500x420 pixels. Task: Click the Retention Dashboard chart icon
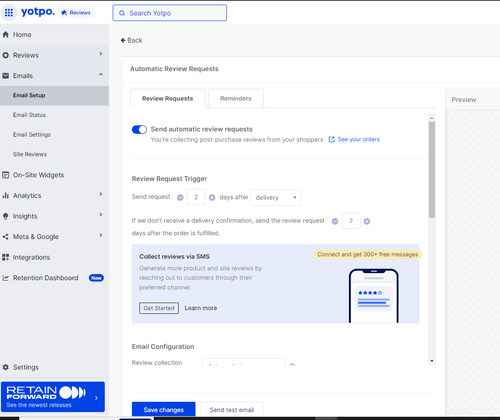(x=5, y=278)
